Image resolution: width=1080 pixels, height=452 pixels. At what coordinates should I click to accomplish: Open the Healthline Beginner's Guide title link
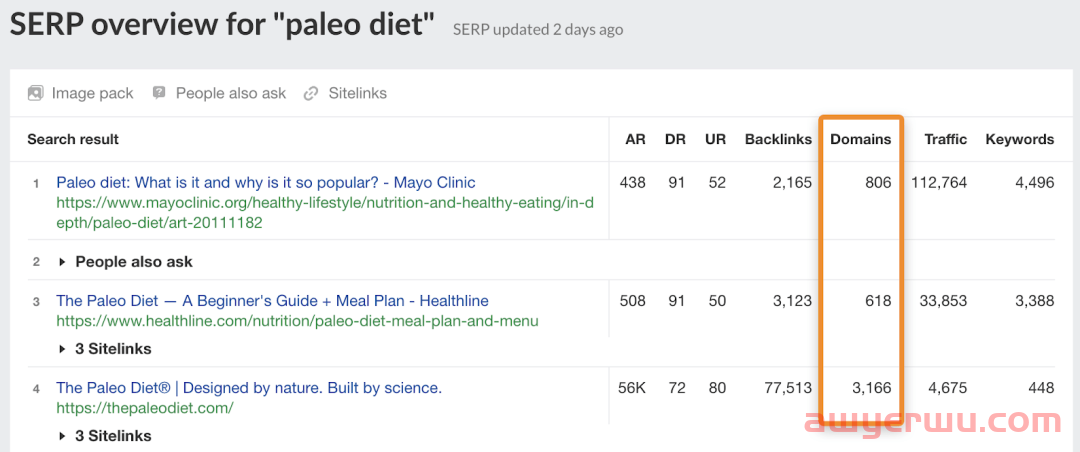coord(273,301)
